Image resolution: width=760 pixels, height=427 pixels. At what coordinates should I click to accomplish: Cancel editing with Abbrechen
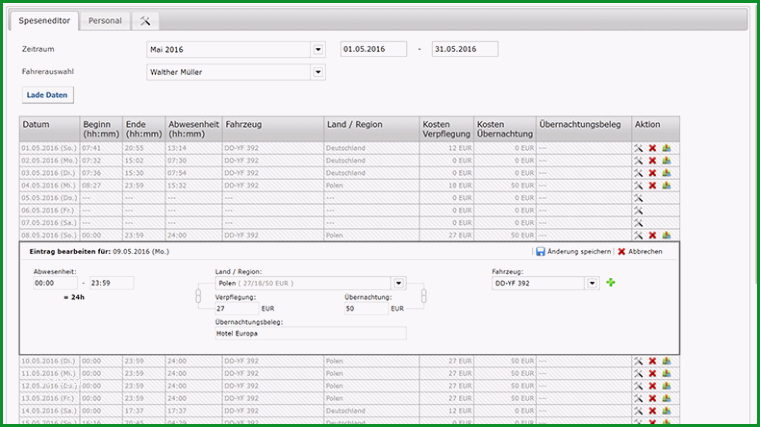coord(640,252)
